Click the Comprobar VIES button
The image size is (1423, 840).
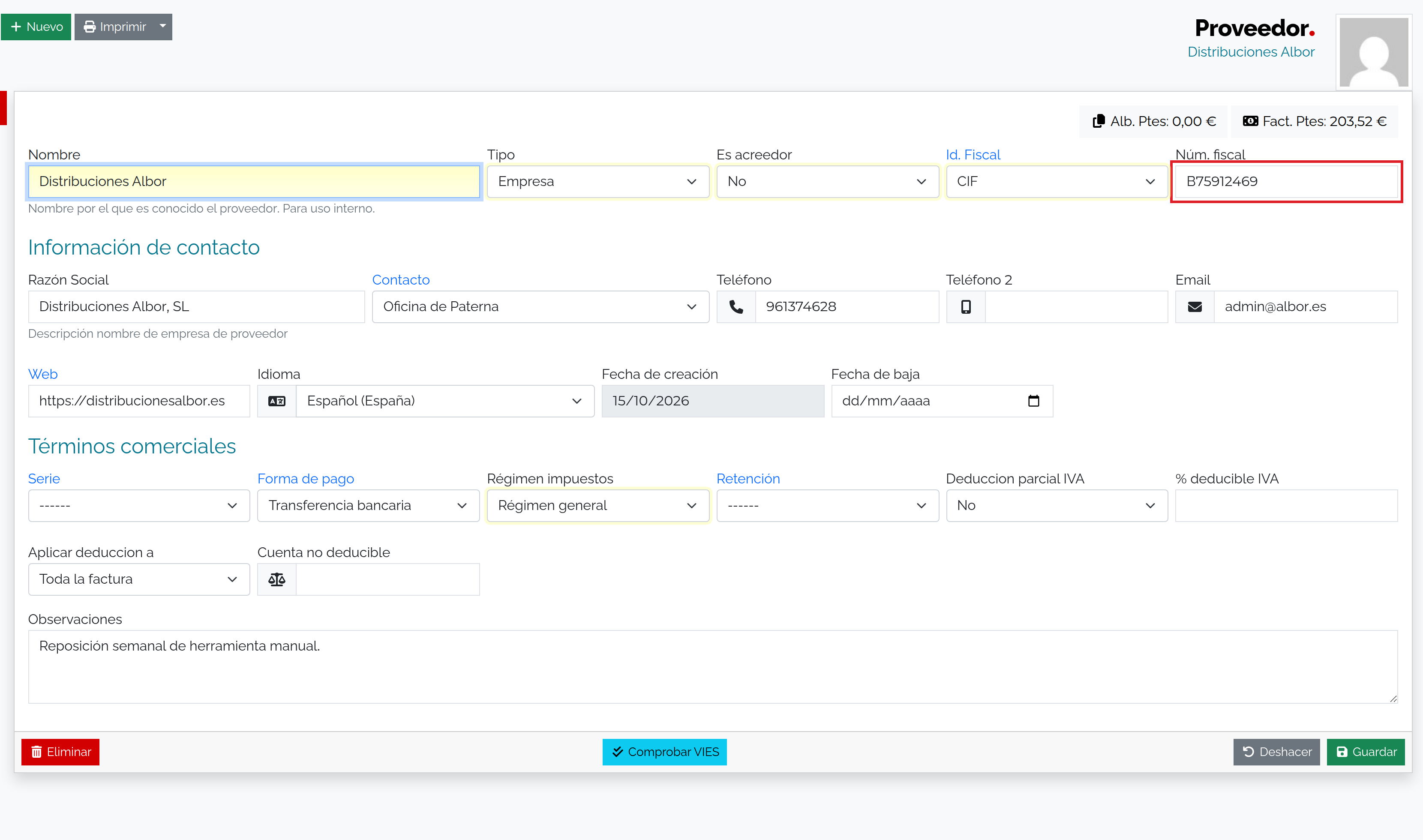[x=664, y=752]
